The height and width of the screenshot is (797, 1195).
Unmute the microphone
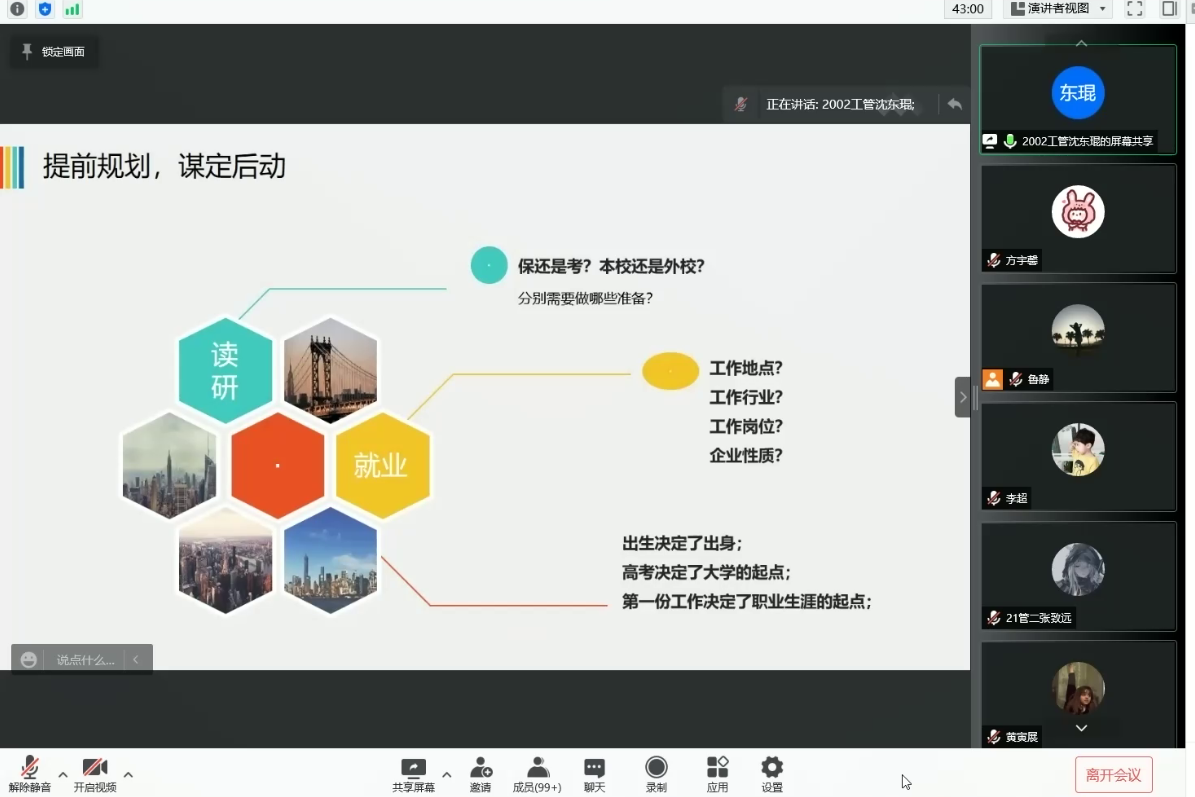pyautogui.click(x=30, y=768)
